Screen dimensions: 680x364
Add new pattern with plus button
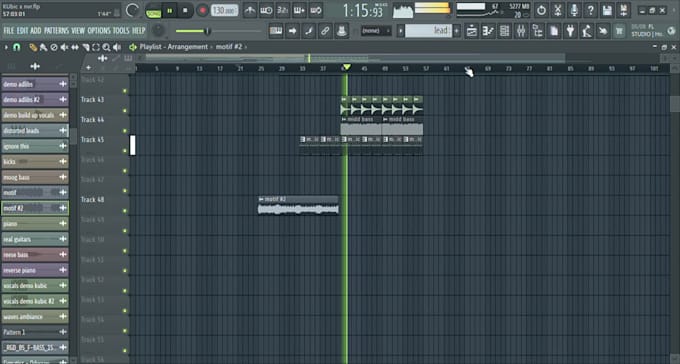(457, 31)
